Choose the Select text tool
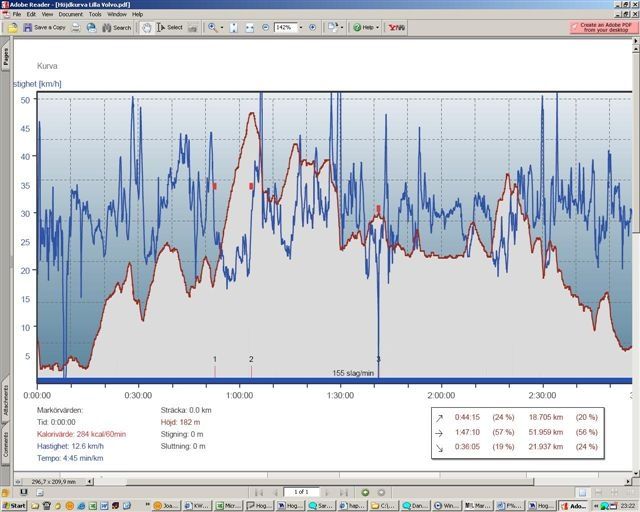Screen dimensions: 640x512 pos(170,28)
